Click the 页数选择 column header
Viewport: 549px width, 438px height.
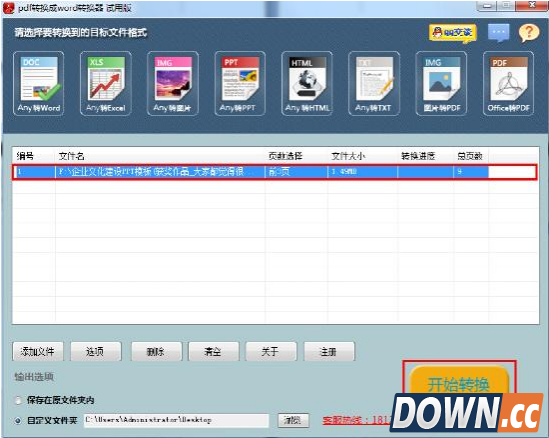tap(296, 156)
